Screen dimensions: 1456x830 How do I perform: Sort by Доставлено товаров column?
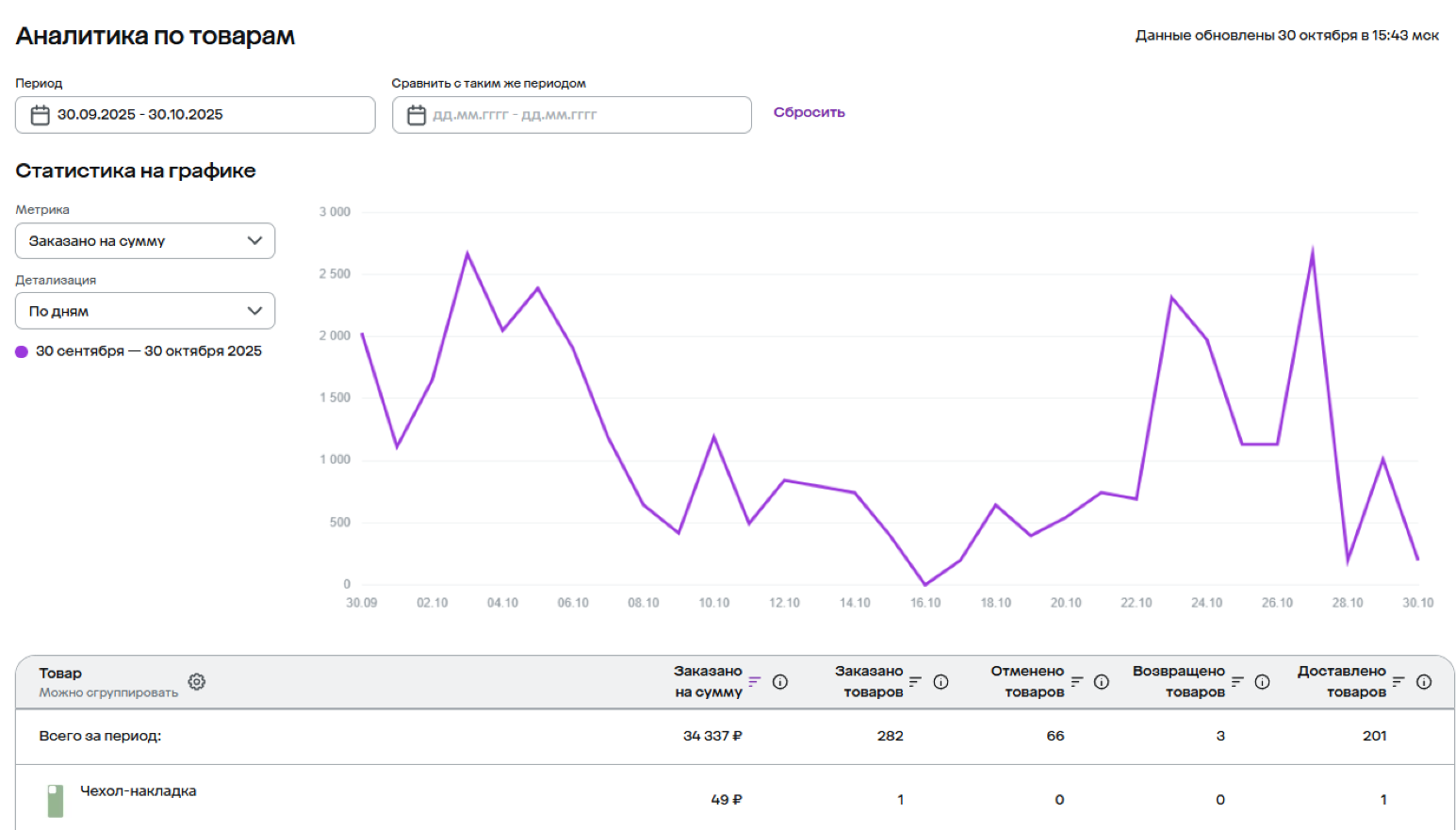[x=1399, y=681]
